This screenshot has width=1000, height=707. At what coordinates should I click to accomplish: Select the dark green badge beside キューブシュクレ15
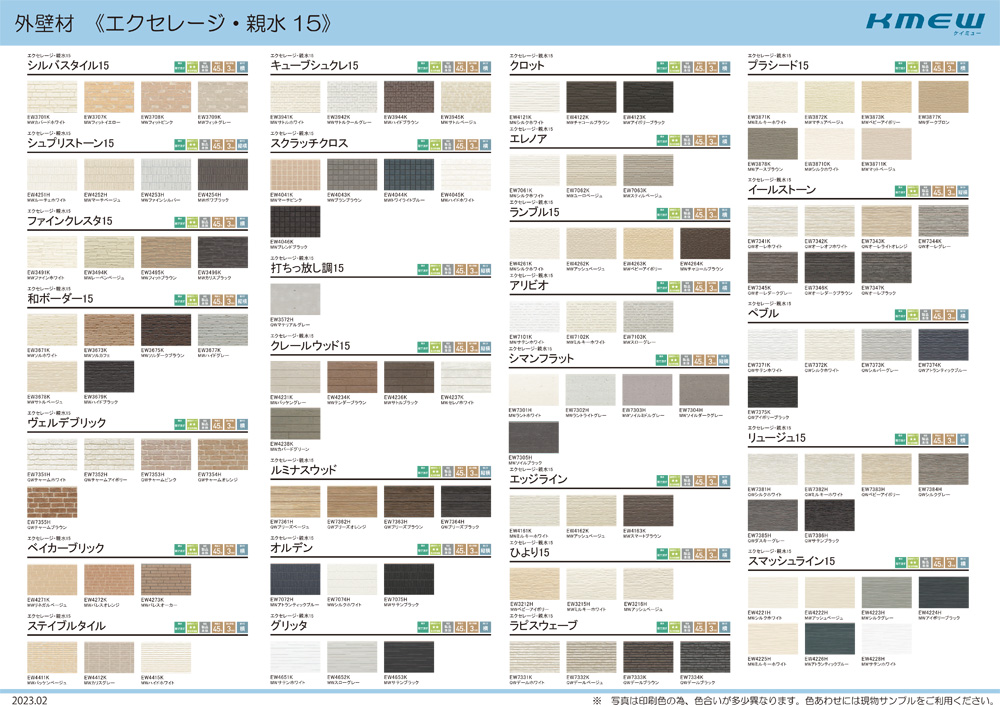tap(423, 67)
